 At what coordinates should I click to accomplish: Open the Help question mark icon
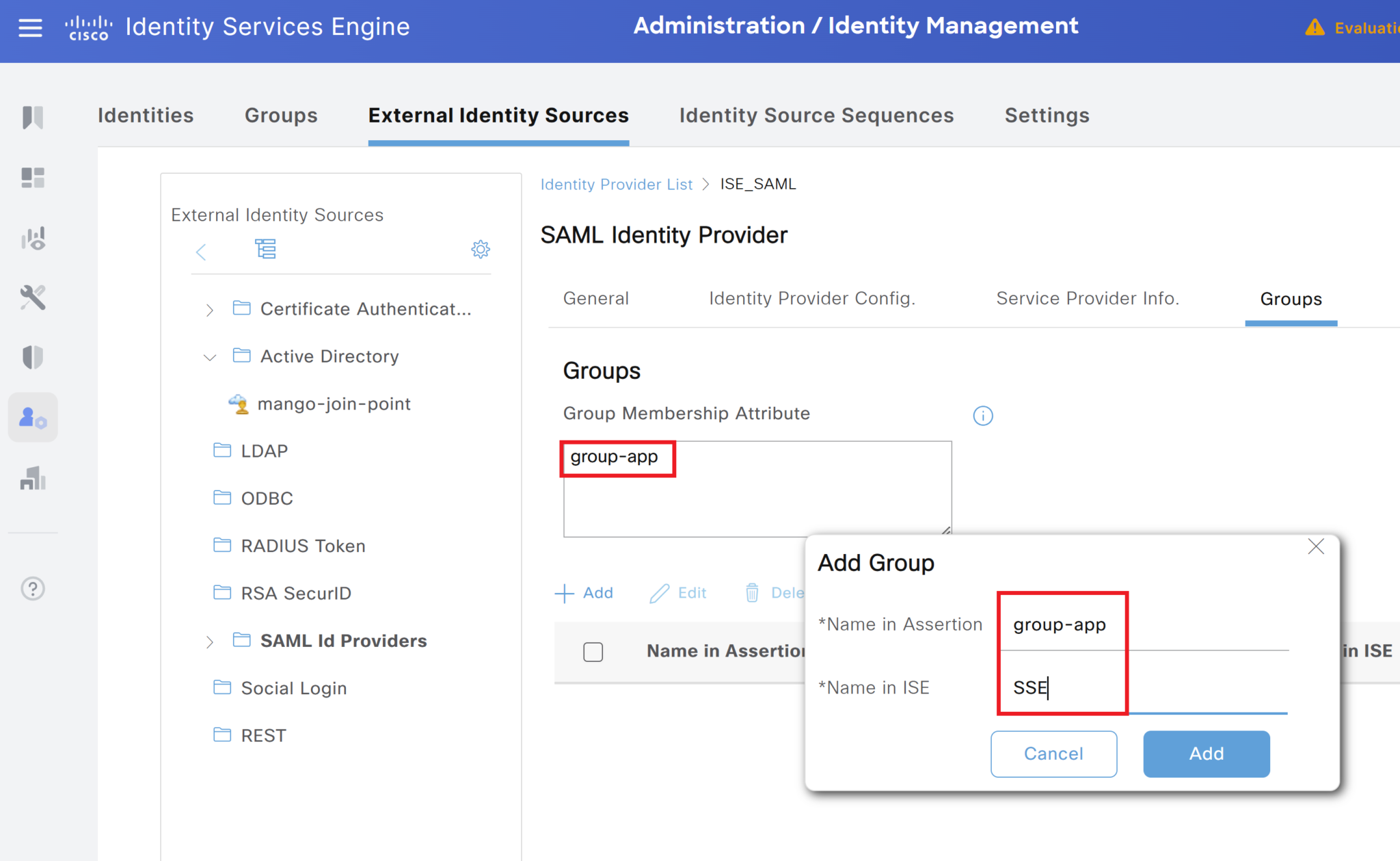click(32, 588)
